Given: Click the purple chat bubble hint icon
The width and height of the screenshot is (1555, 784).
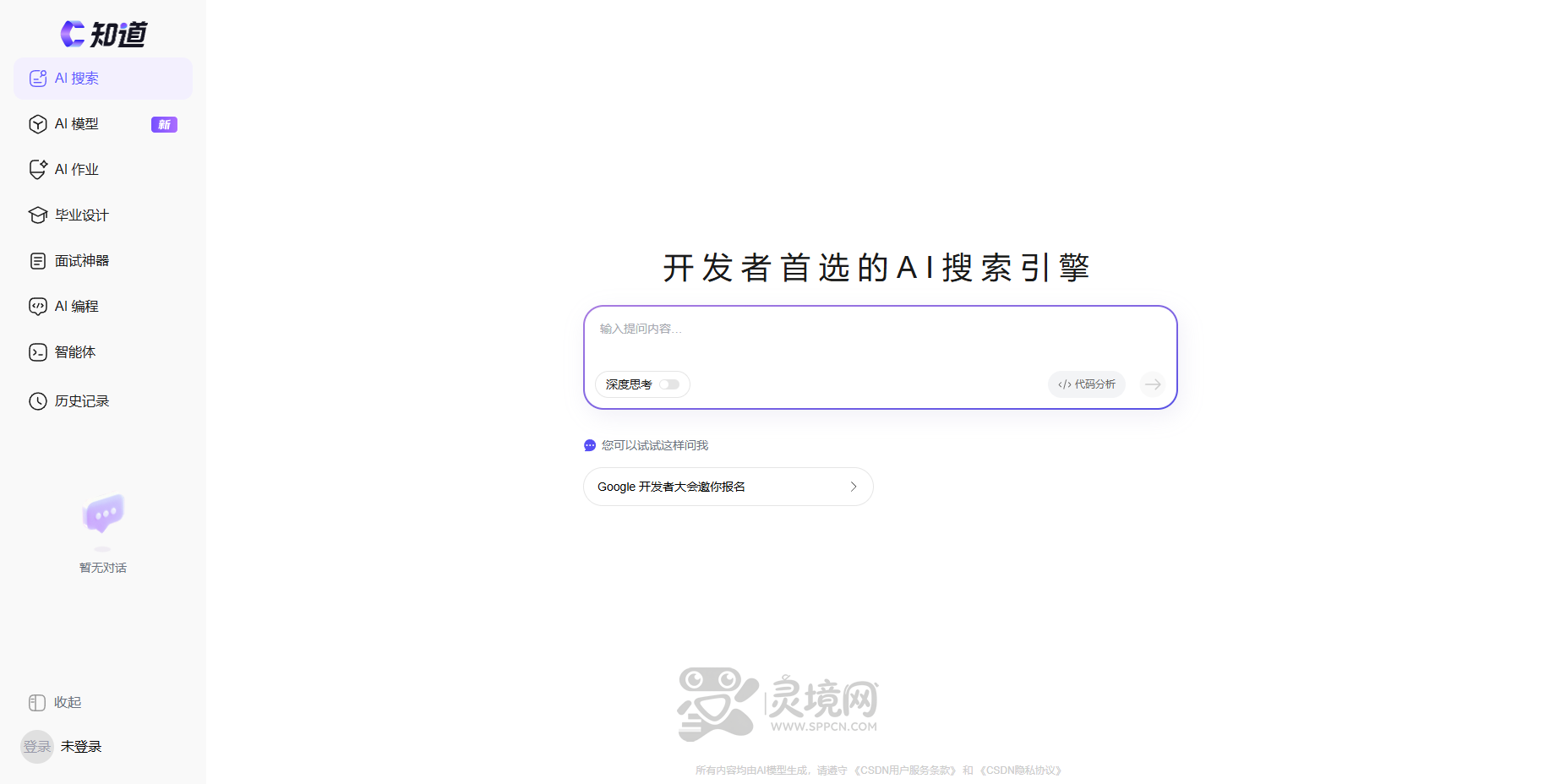Looking at the screenshot, I should [590, 445].
